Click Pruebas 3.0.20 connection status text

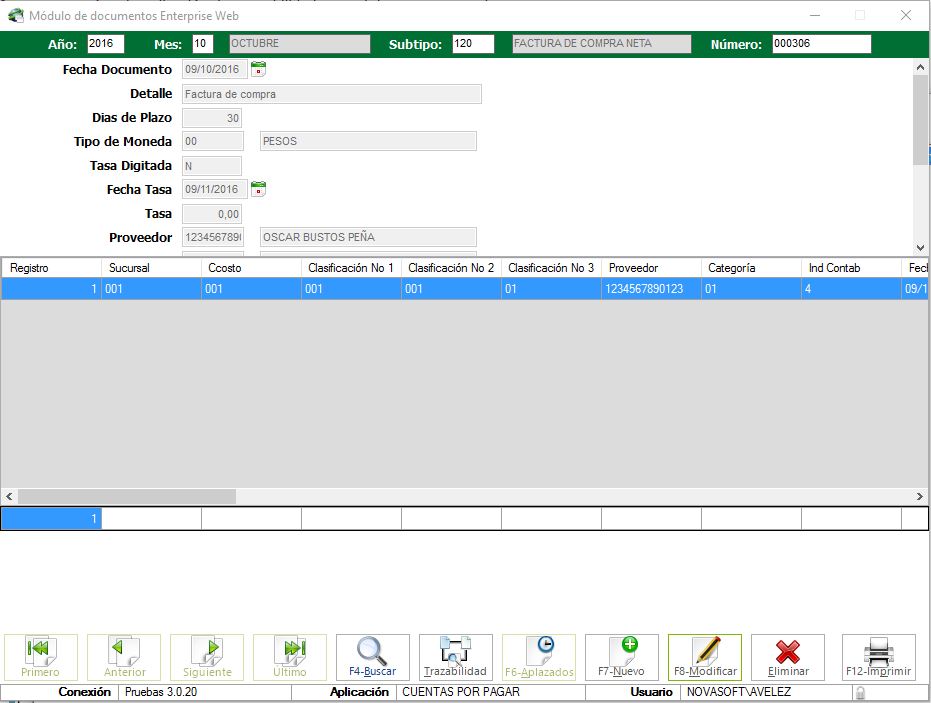coord(161,692)
